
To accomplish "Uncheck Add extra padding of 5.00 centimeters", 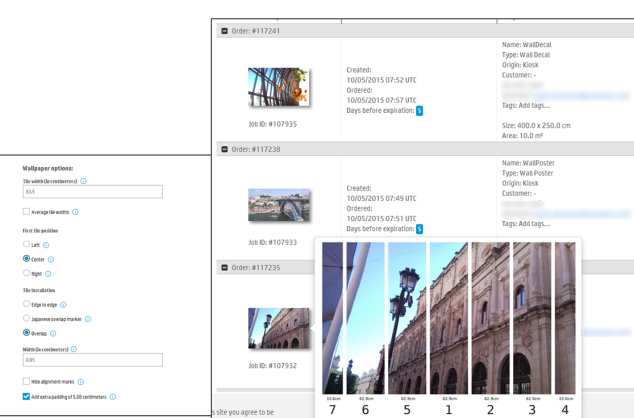I will pyautogui.click(x=26, y=397).
